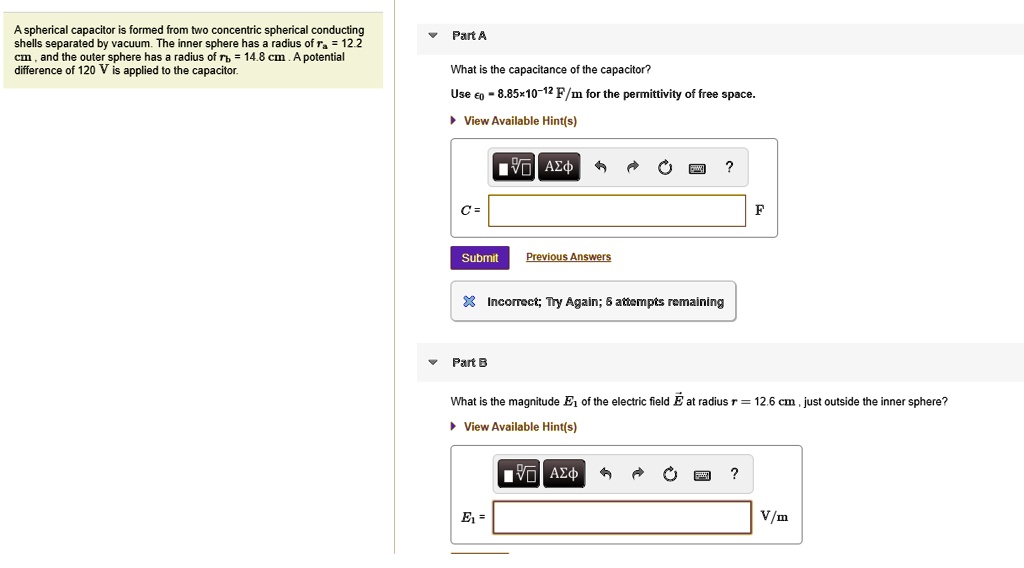Reset the Part B answer field
Viewport: 1024px width, 568px height.
coord(670,474)
